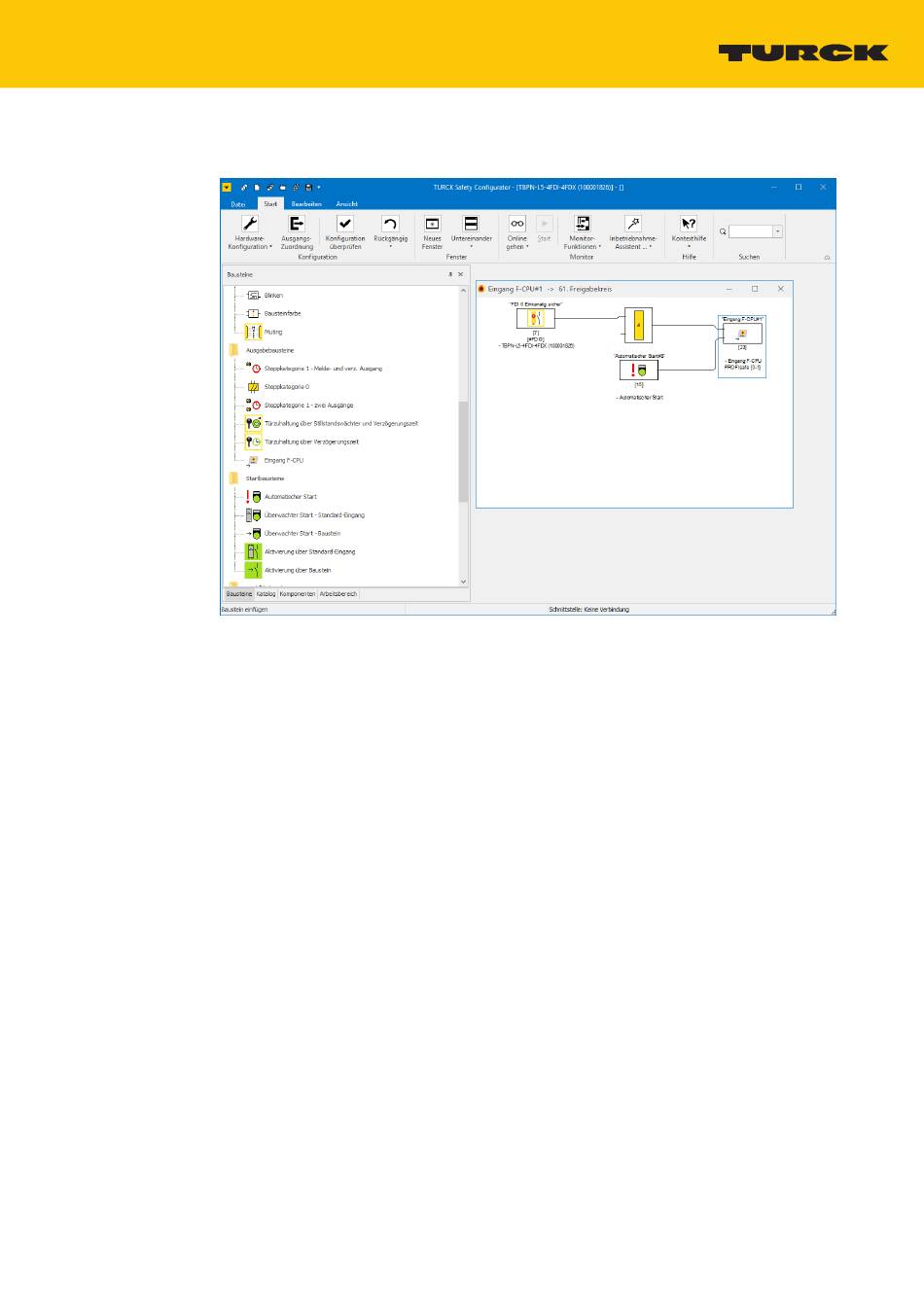Expand Online gehen dropdown arrow
This screenshot has height=1307, width=924.
528,247
